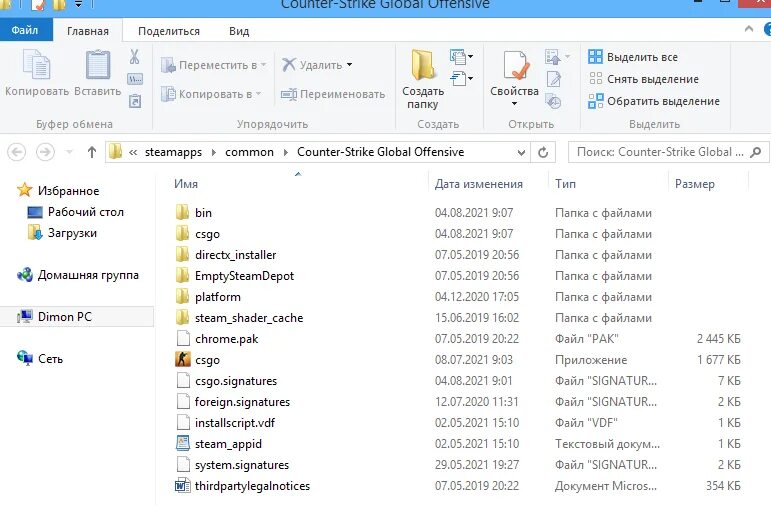Click the Copy path icon under scissors

135,79
